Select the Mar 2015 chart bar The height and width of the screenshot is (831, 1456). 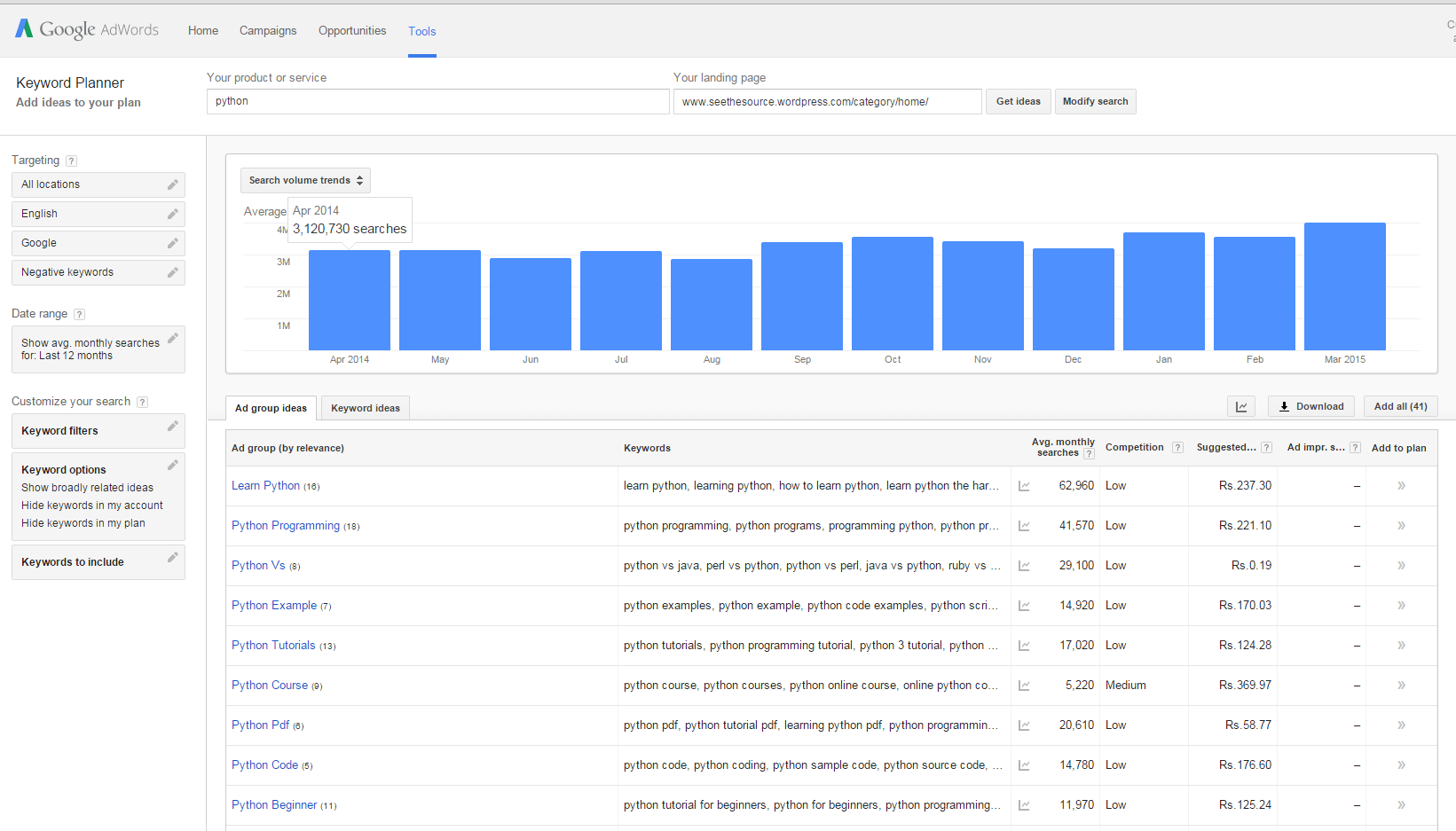[x=1345, y=286]
